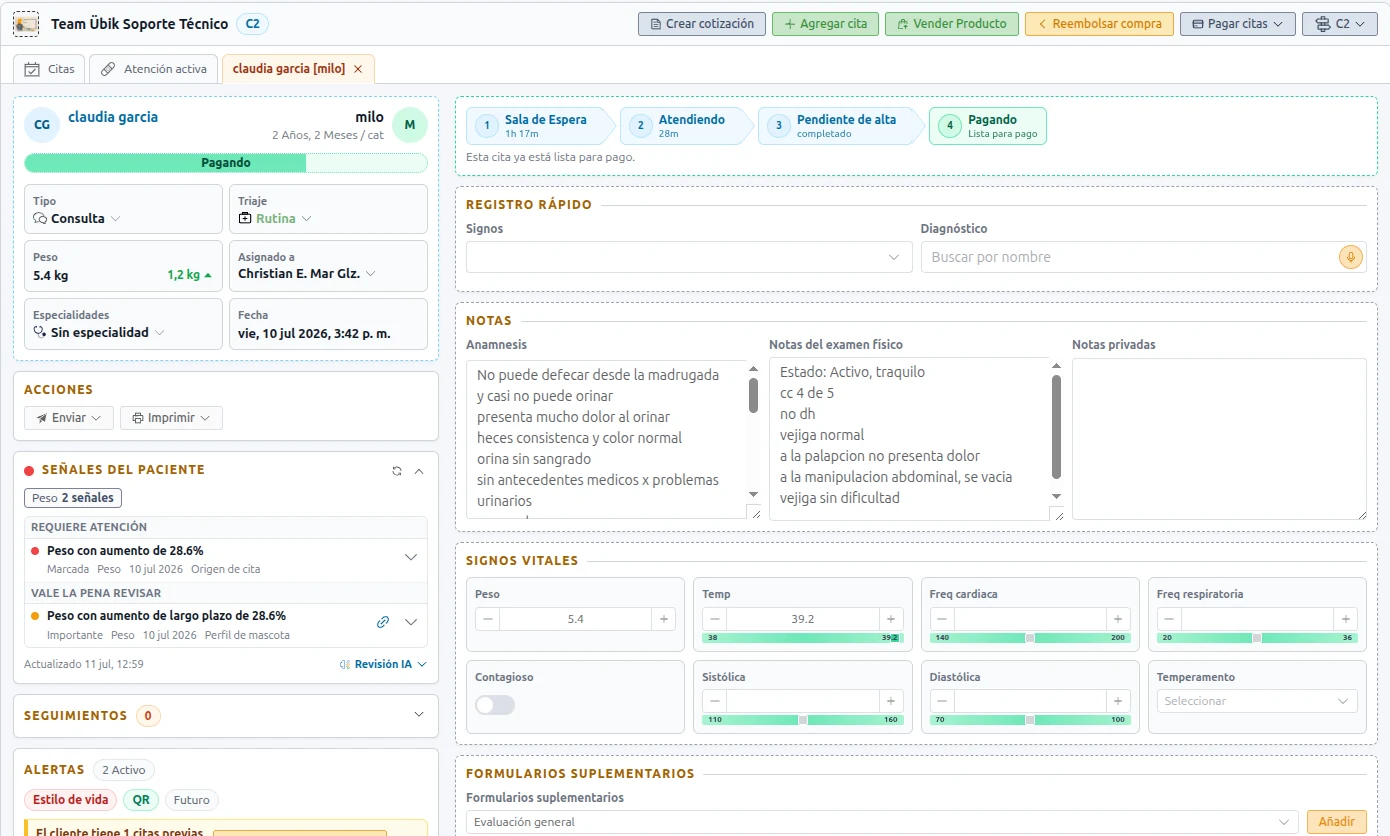Open the Revisión IA dropdown

point(383,664)
